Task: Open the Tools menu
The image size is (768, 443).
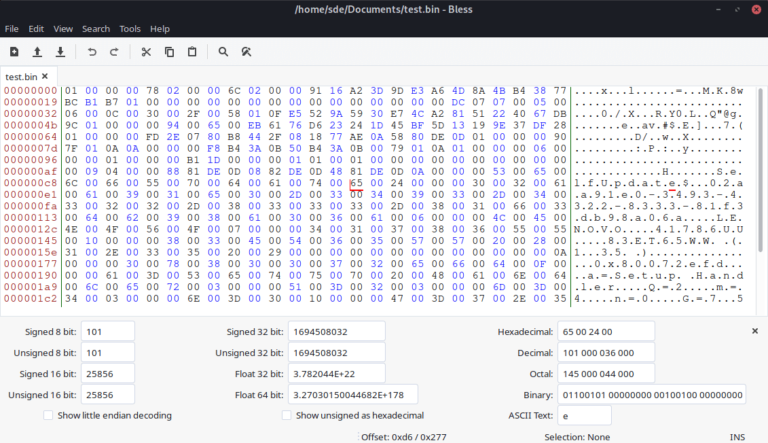Action: [x=130, y=29]
